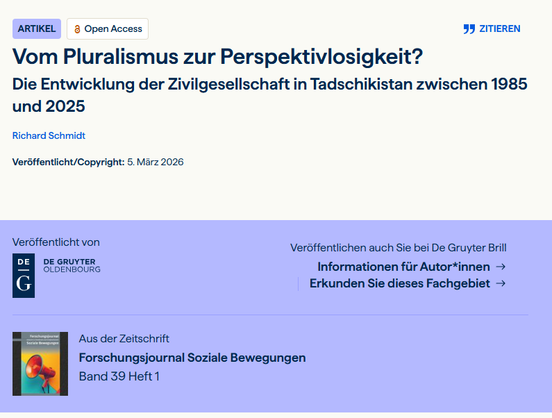Screen dimensions: 552x418
Task: Click the De Gruyter DG logo
Action: click(x=24, y=275)
